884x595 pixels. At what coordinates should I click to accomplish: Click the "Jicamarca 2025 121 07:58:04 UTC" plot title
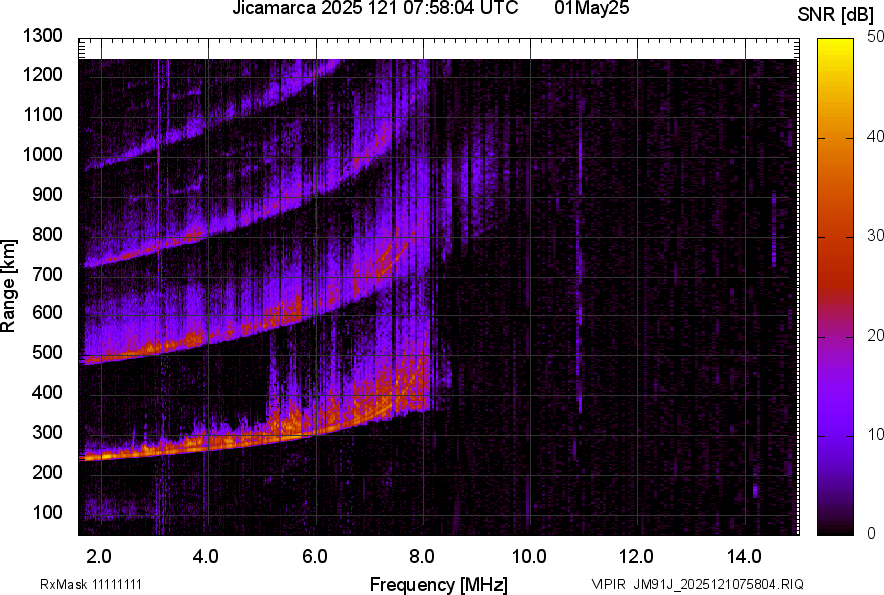[375, 9]
